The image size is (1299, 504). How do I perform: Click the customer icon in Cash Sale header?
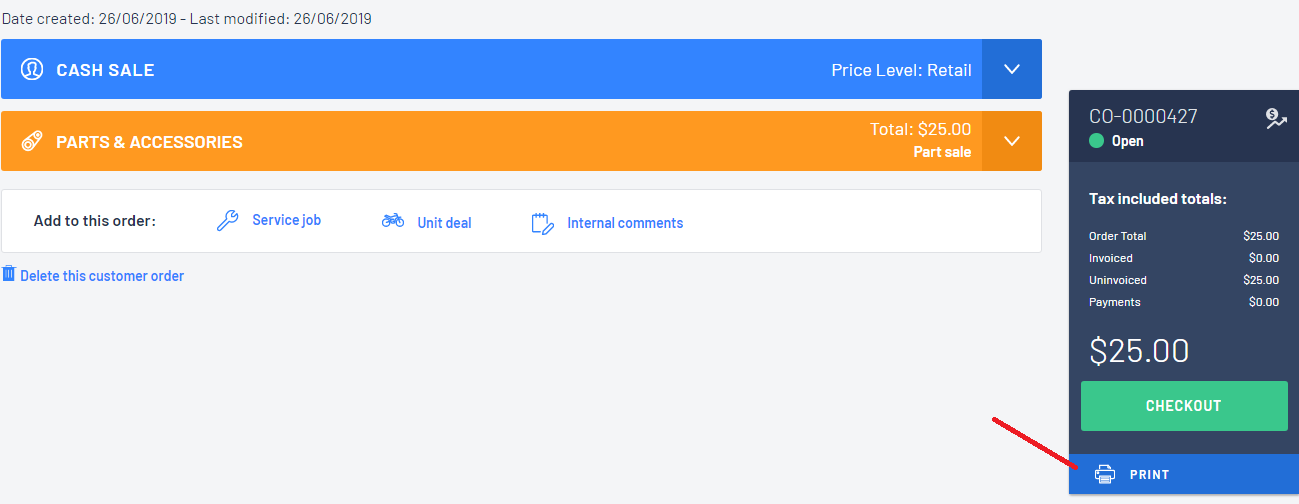(32, 69)
